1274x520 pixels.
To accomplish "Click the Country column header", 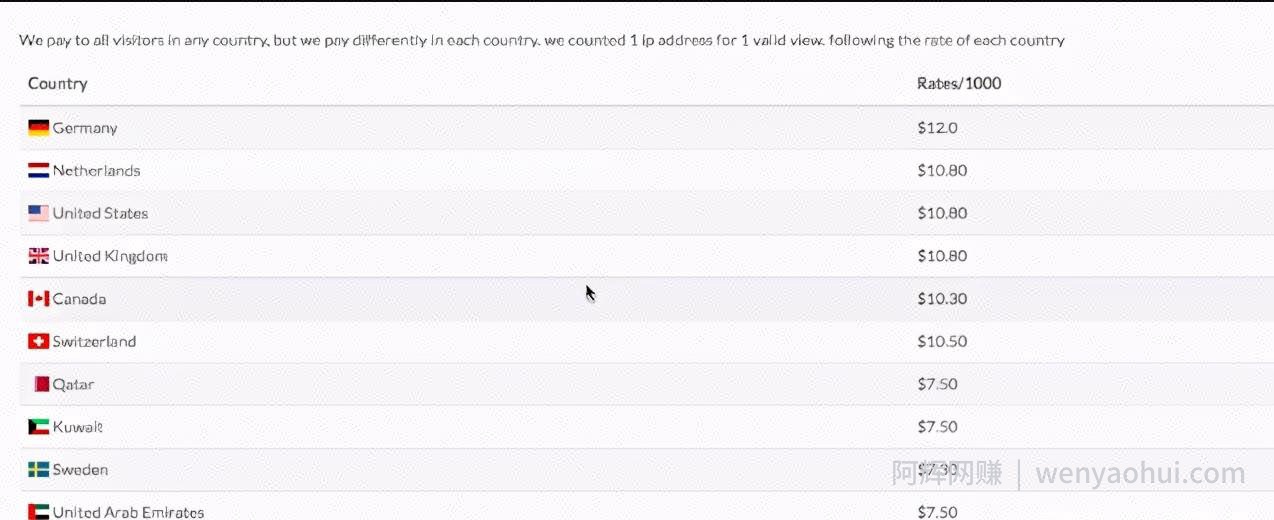I will pos(57,84).
